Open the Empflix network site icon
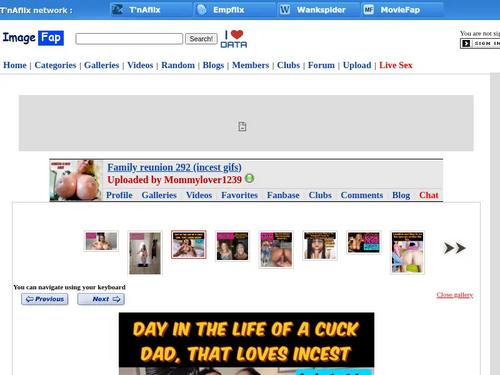 [202, 10]
